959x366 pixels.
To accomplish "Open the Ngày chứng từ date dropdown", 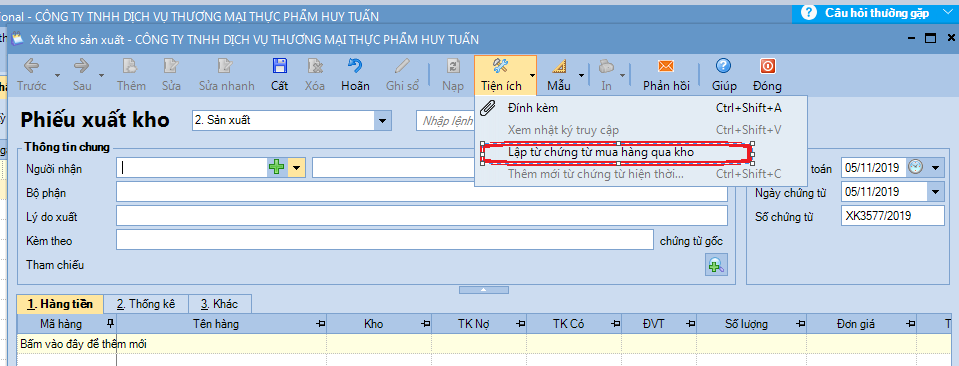I will [936, 192].
